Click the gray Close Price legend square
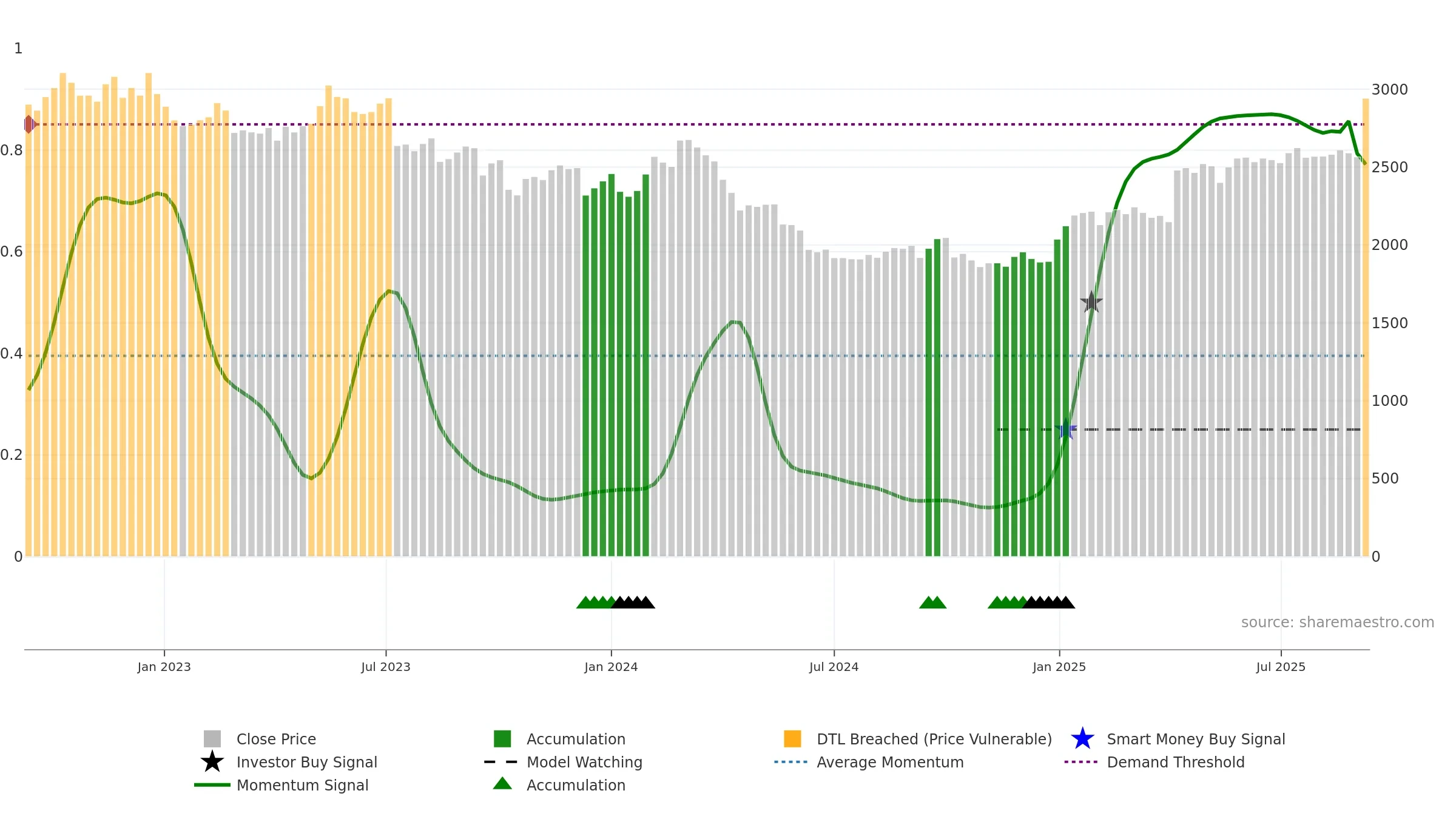This screenshot has height=819, width=1456. click(x=212, y=739)
